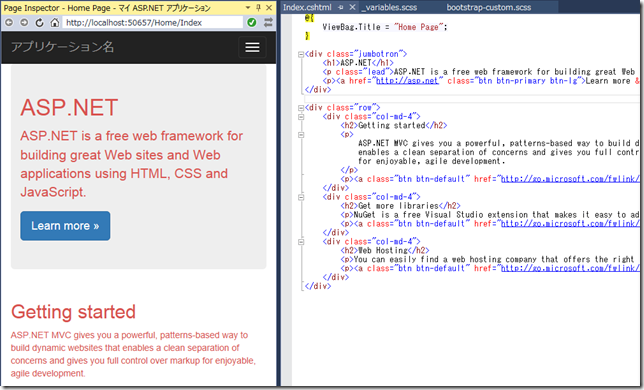Pin the Page Inspector window
Viewport: 644px width, 390px height.
[x=258, y=7]
